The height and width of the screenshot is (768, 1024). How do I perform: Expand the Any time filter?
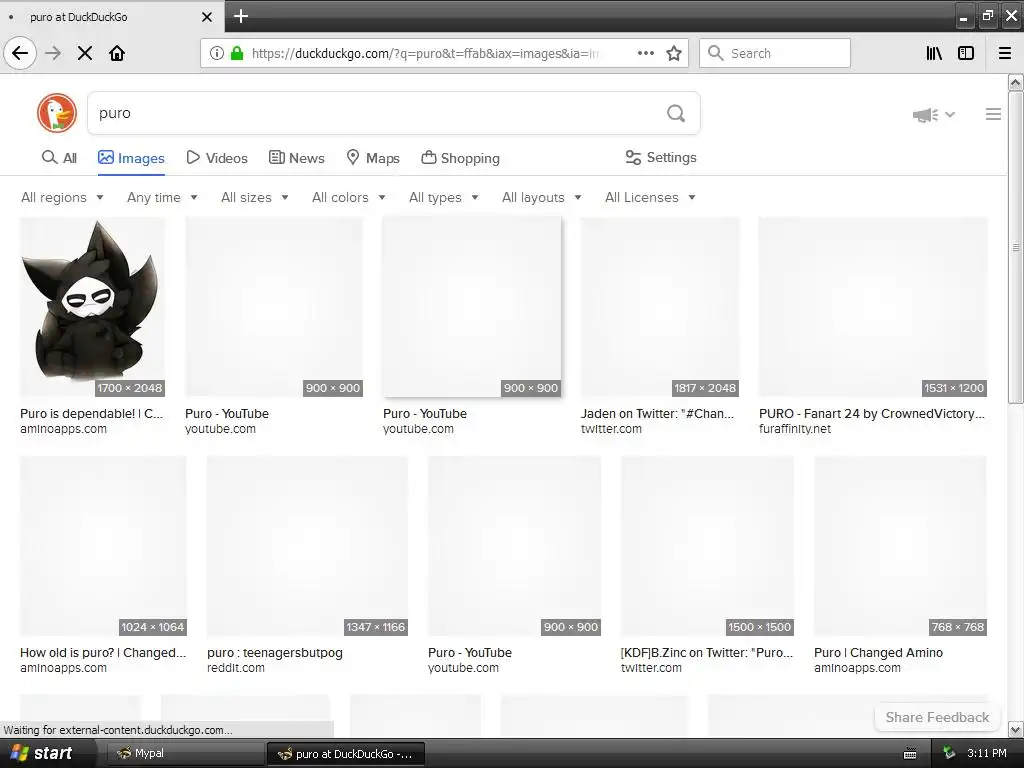tap(162, 197)
